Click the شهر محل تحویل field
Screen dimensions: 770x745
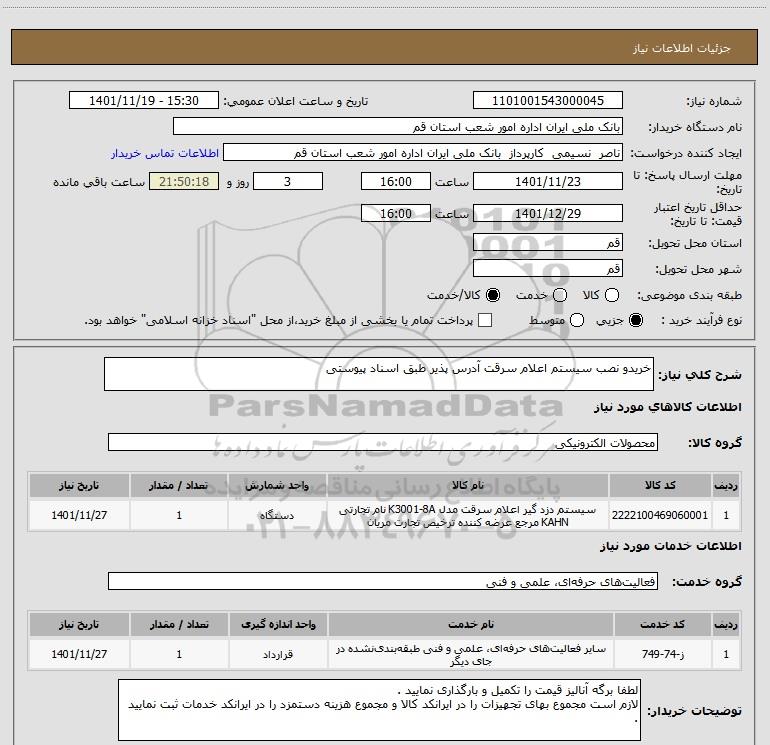548,268
